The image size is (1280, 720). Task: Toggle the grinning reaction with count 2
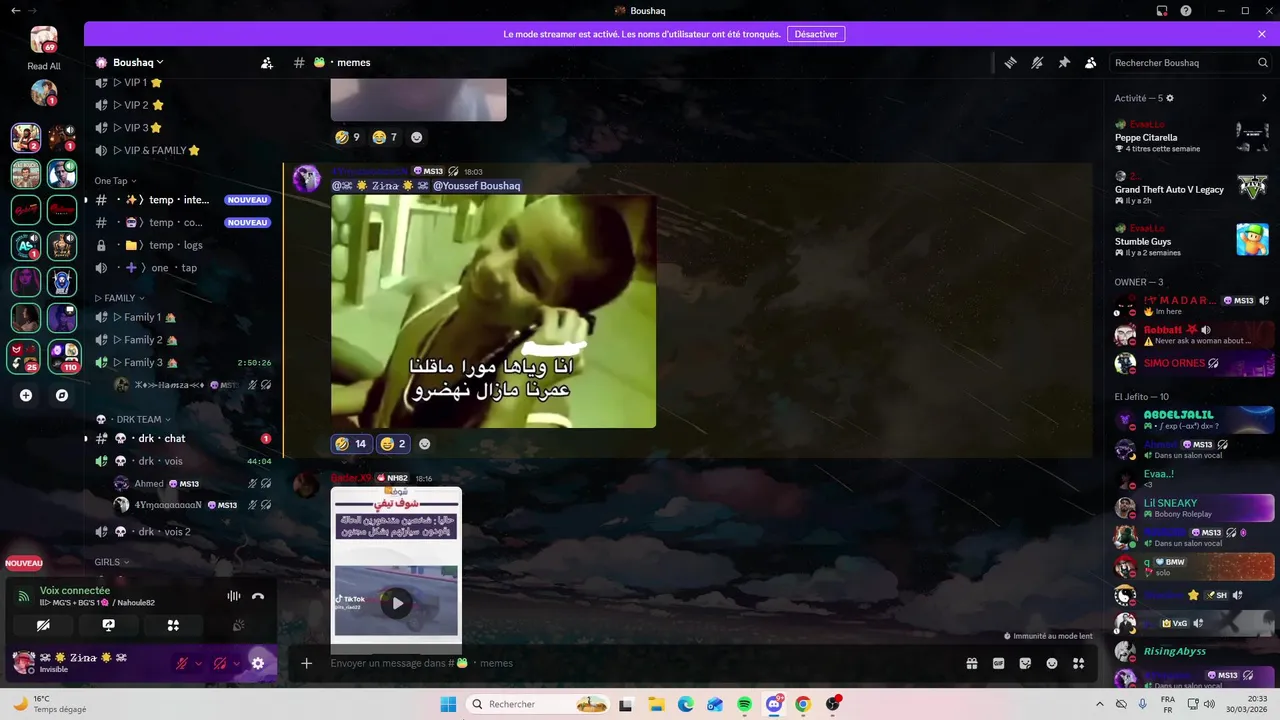(392, 444)
